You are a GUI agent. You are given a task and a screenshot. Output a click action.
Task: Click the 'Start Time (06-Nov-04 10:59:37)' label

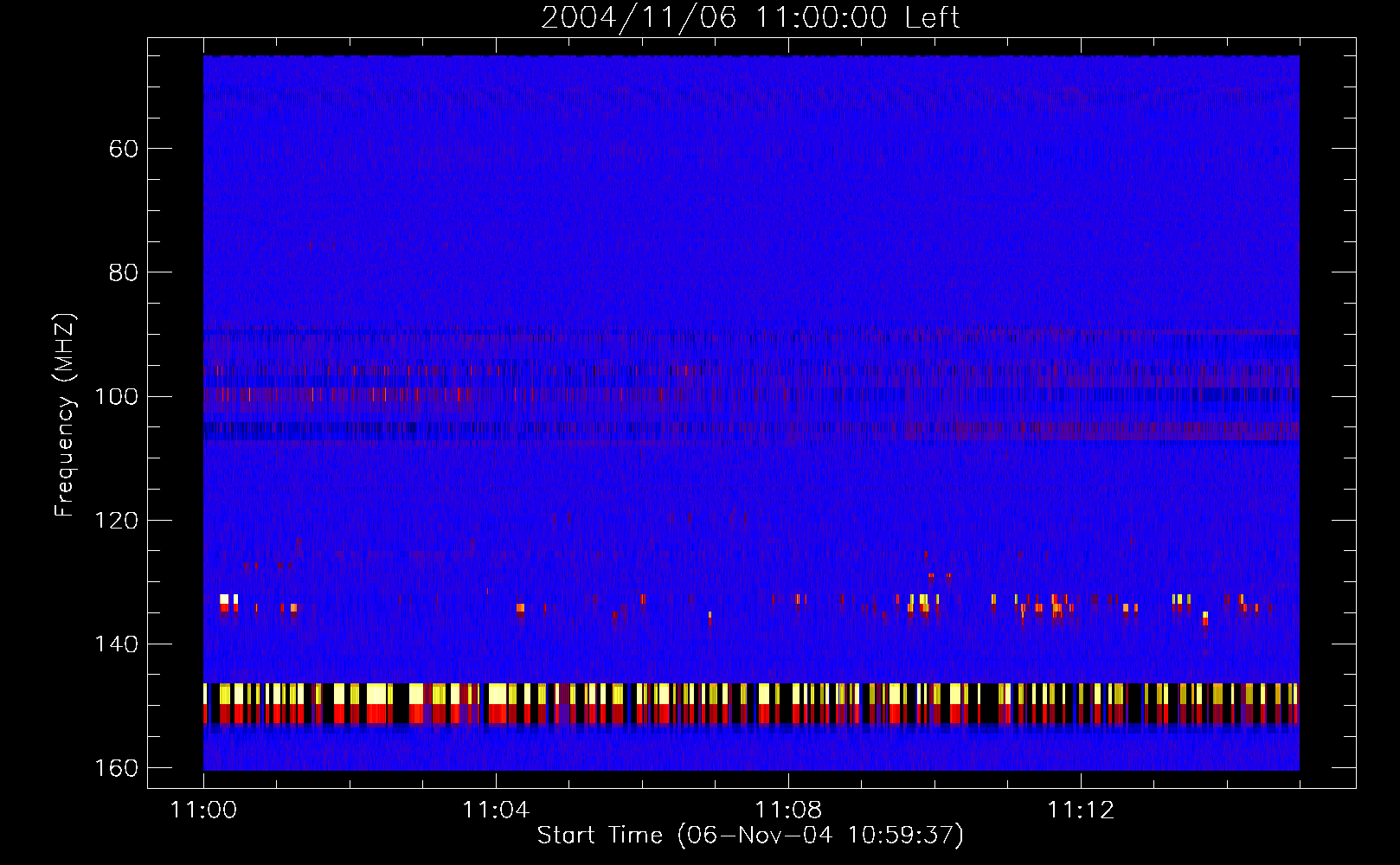coord(750,836)
